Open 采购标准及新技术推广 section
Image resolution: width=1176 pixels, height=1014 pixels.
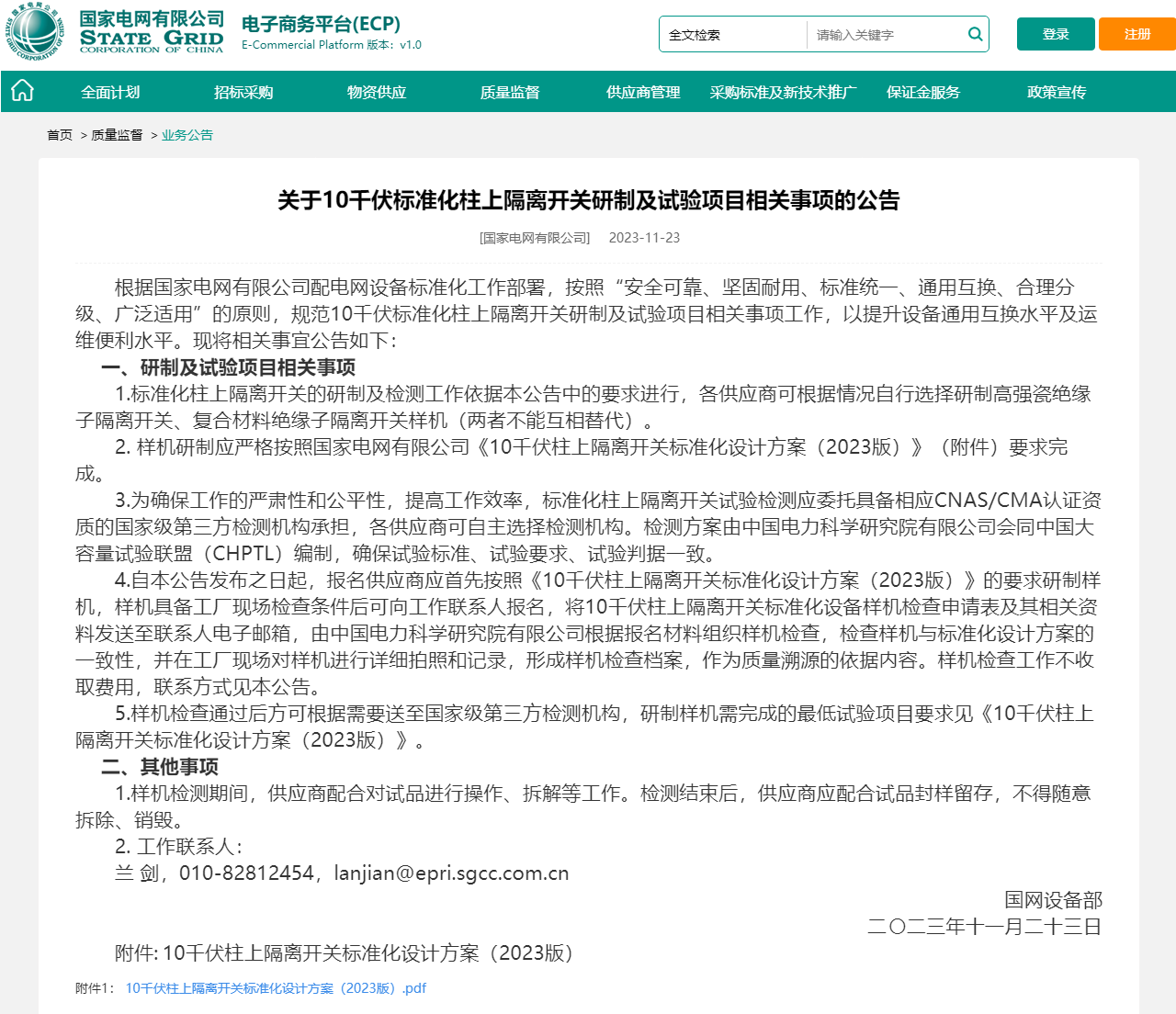coord(780,92)
